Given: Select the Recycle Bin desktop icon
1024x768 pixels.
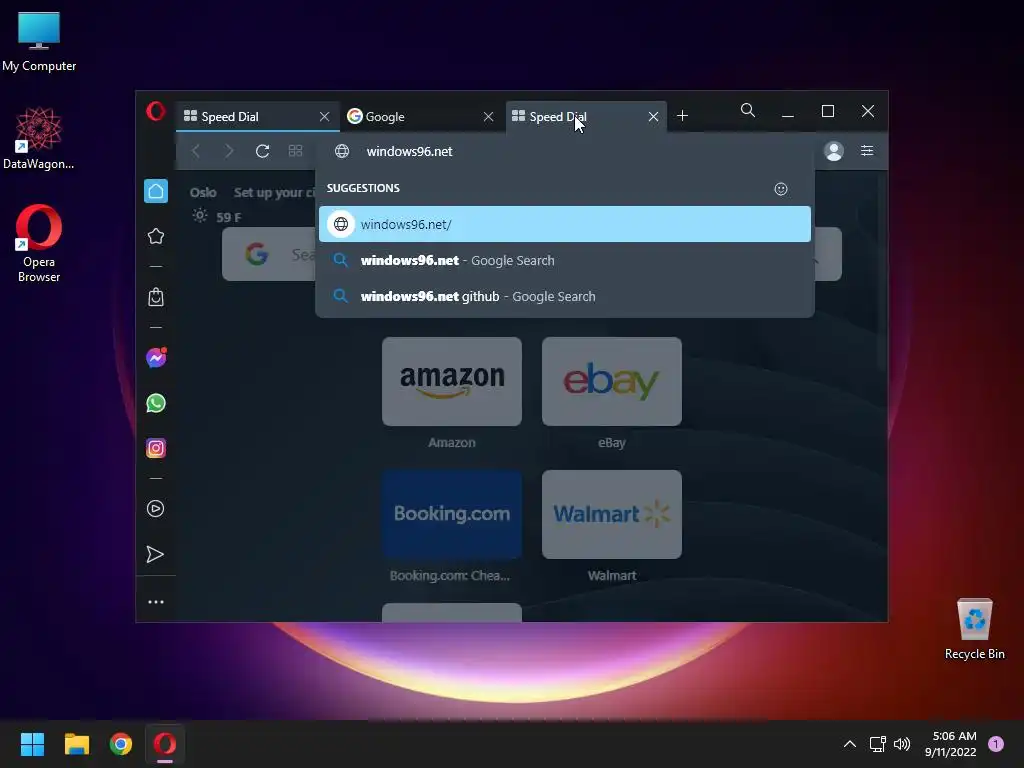Looking at the screenshot, I should tap(974, 630).
